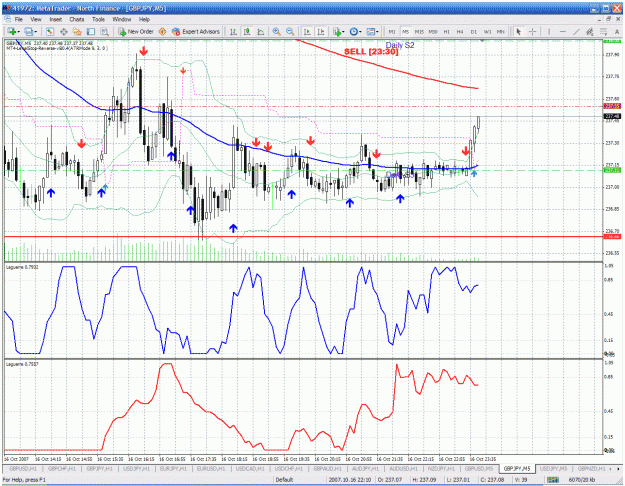Open the Insert menu

coord(55,19)
